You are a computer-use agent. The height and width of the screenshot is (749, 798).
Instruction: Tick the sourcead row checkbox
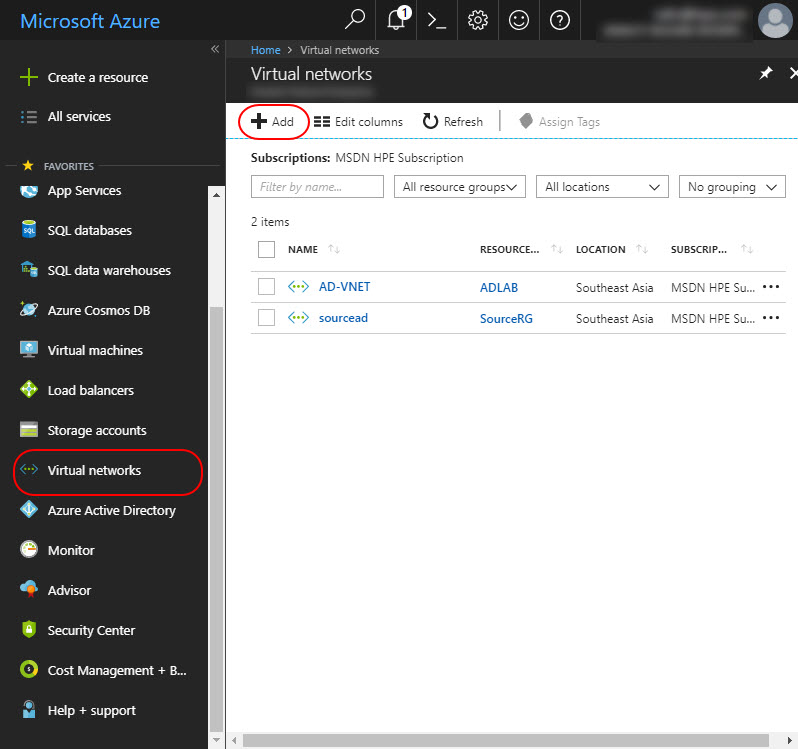point(266,318)
